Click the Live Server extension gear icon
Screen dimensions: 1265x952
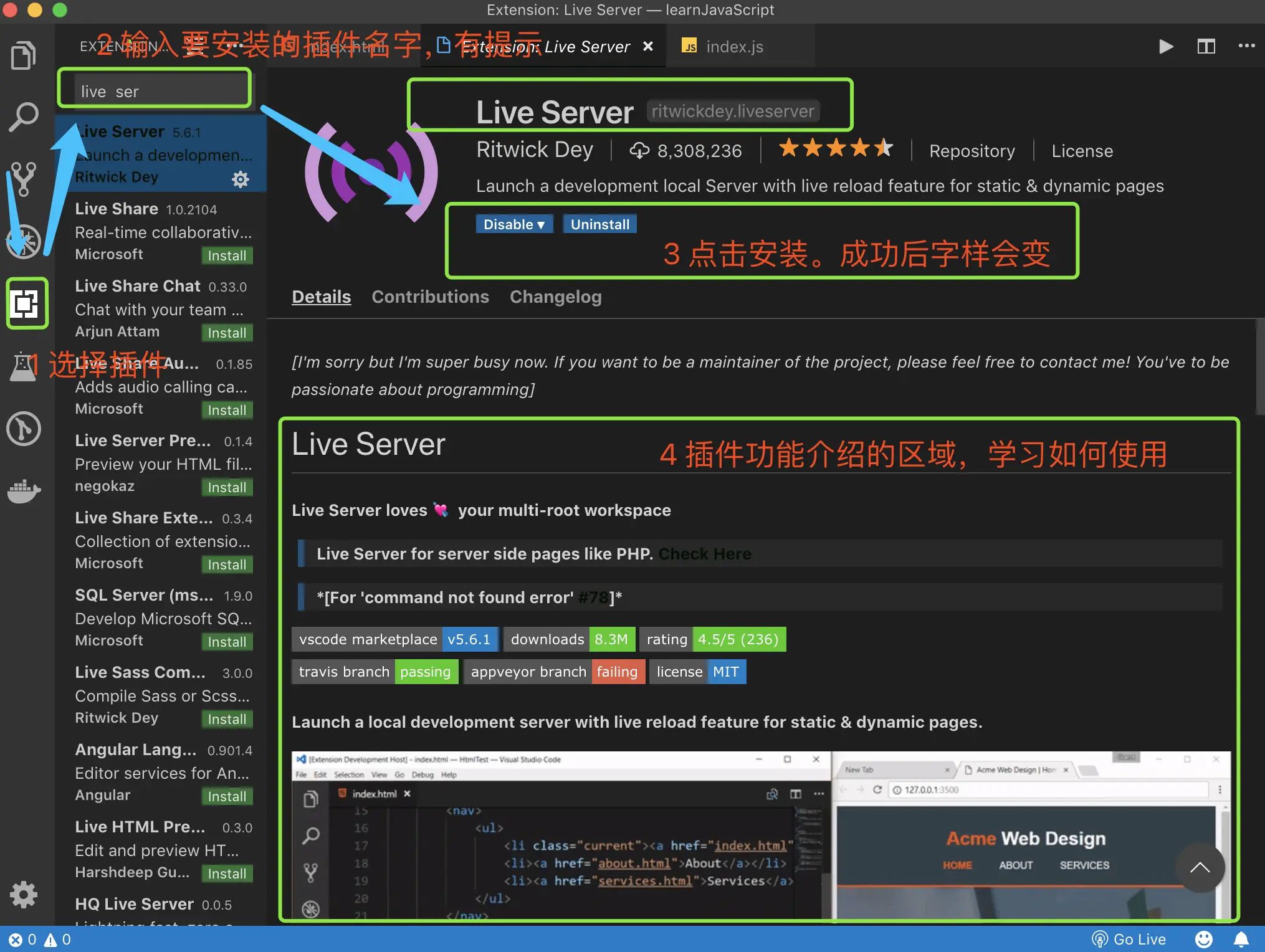point(241,179)
